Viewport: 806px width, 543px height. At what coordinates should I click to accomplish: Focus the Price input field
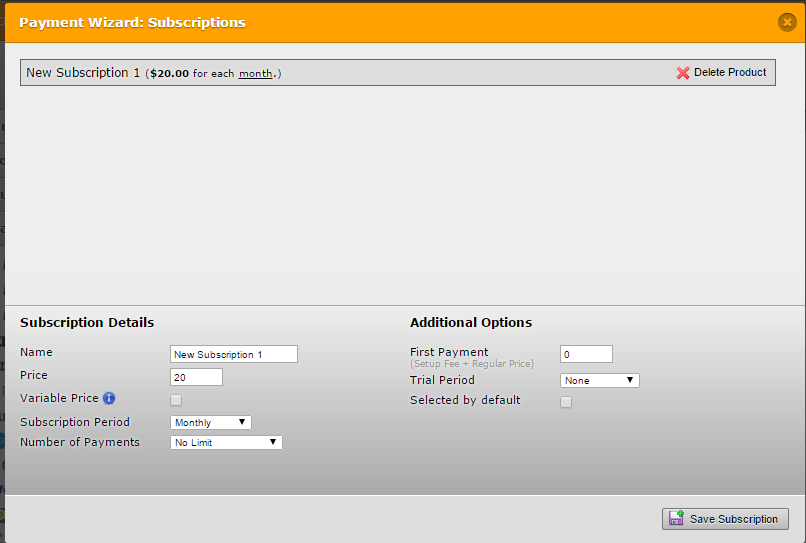[197, 377]
